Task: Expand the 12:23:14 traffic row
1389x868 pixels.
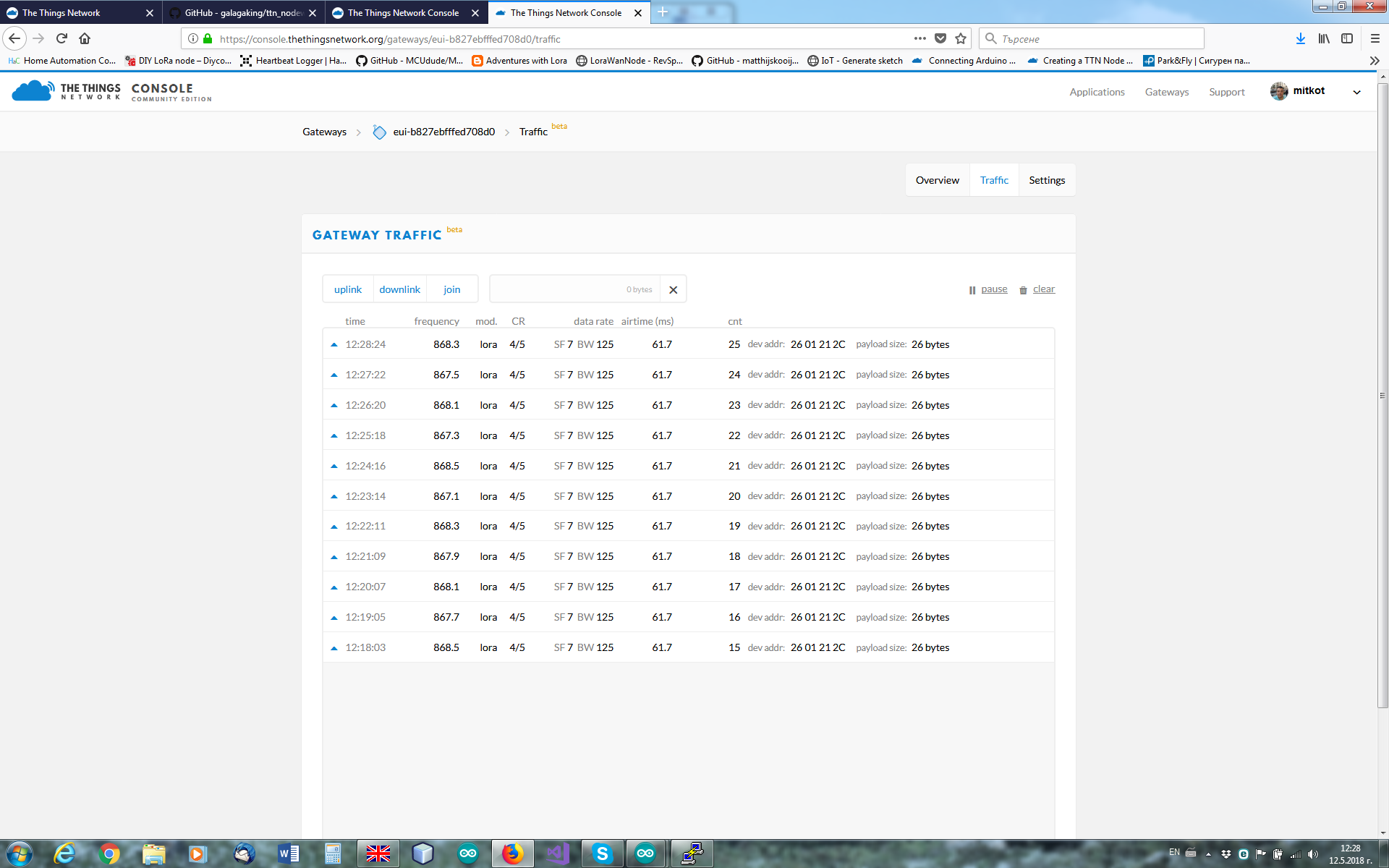Action: (688, 496)
